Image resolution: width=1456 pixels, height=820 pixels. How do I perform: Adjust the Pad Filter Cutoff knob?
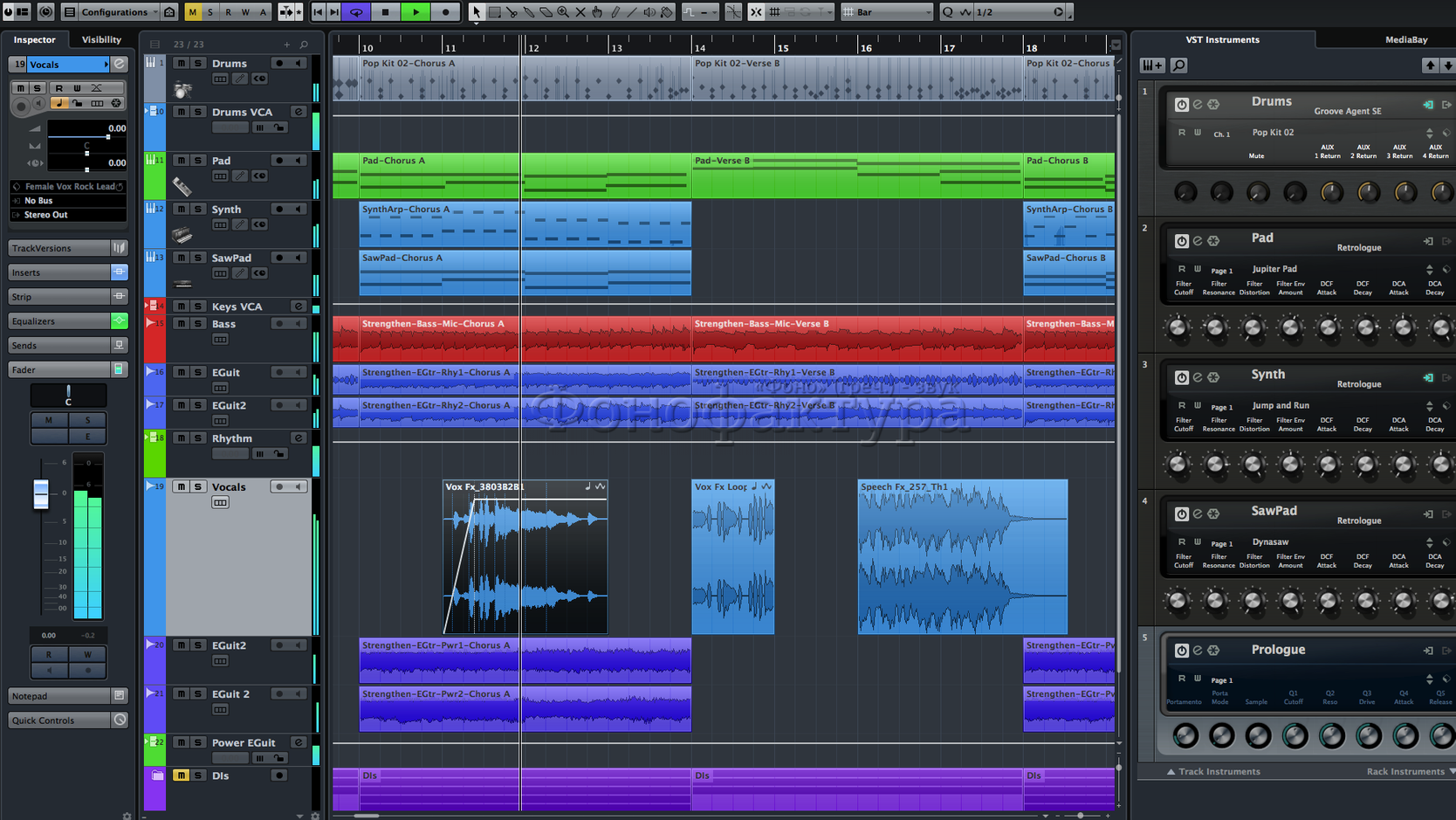pyautogui.click(x=1178, y=328)
